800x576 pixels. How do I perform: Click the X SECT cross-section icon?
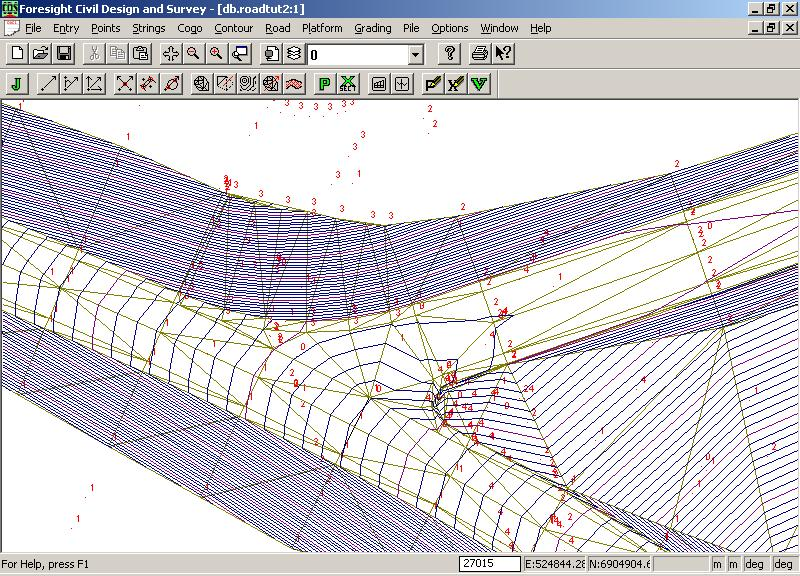(x=348, y=84)
